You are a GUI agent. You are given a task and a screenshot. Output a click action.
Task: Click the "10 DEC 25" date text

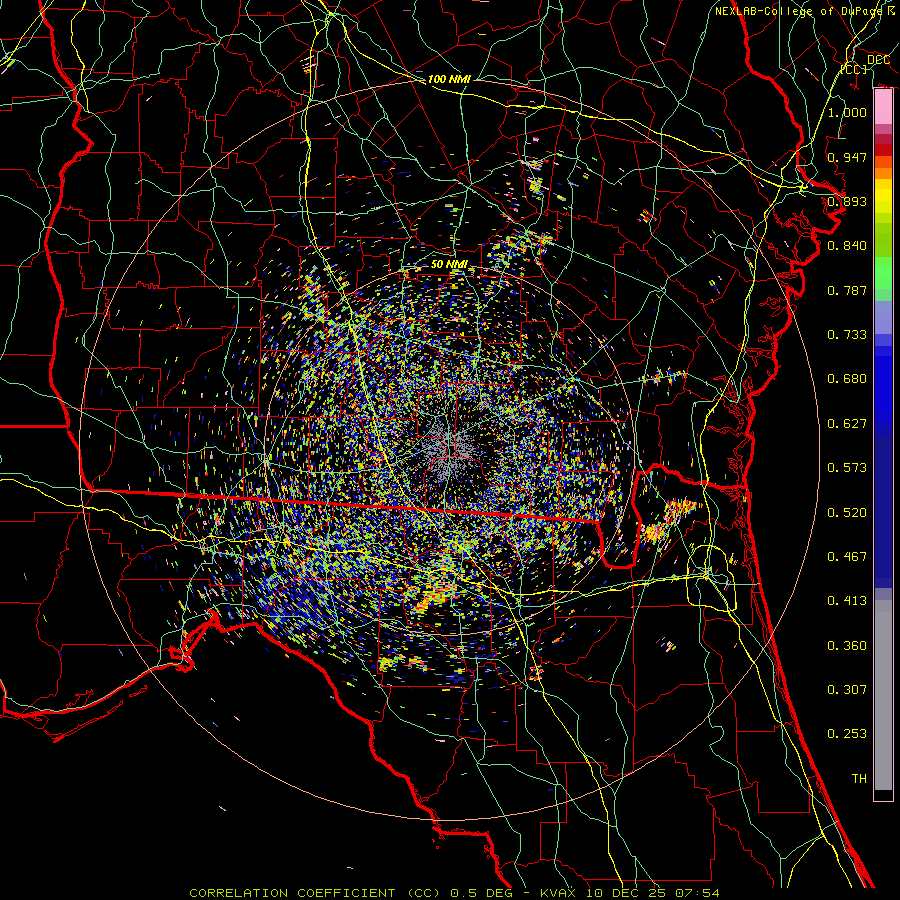click(x=628, y=893)
